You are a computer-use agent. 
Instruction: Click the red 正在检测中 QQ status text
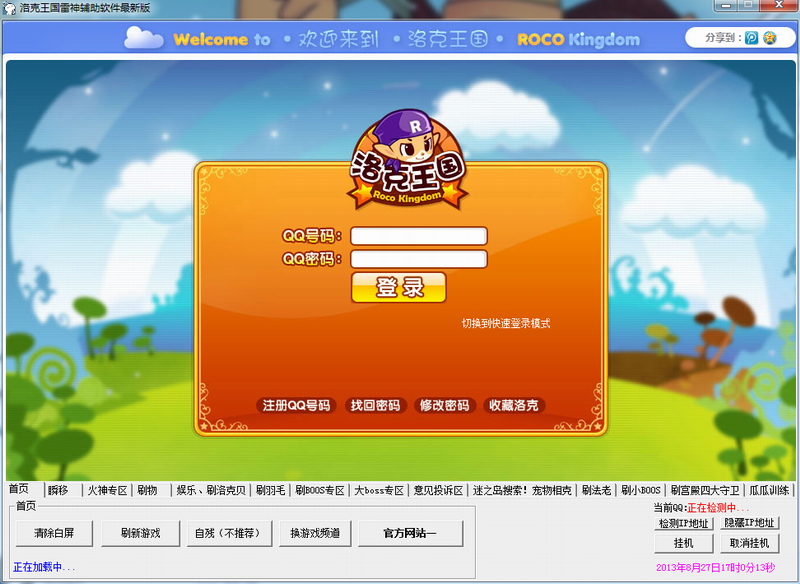pos(718,508)
